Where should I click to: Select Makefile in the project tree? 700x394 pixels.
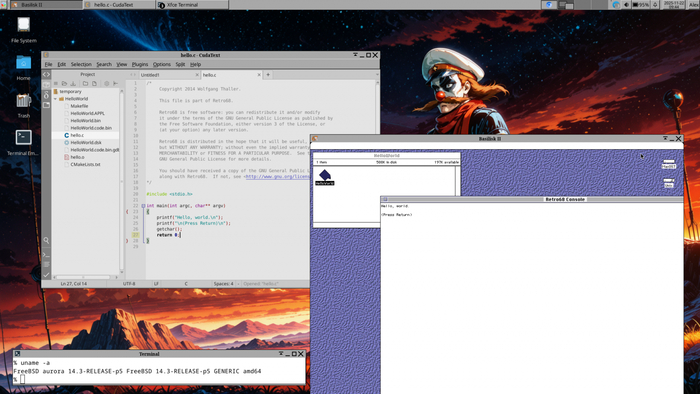pos(79,106)
